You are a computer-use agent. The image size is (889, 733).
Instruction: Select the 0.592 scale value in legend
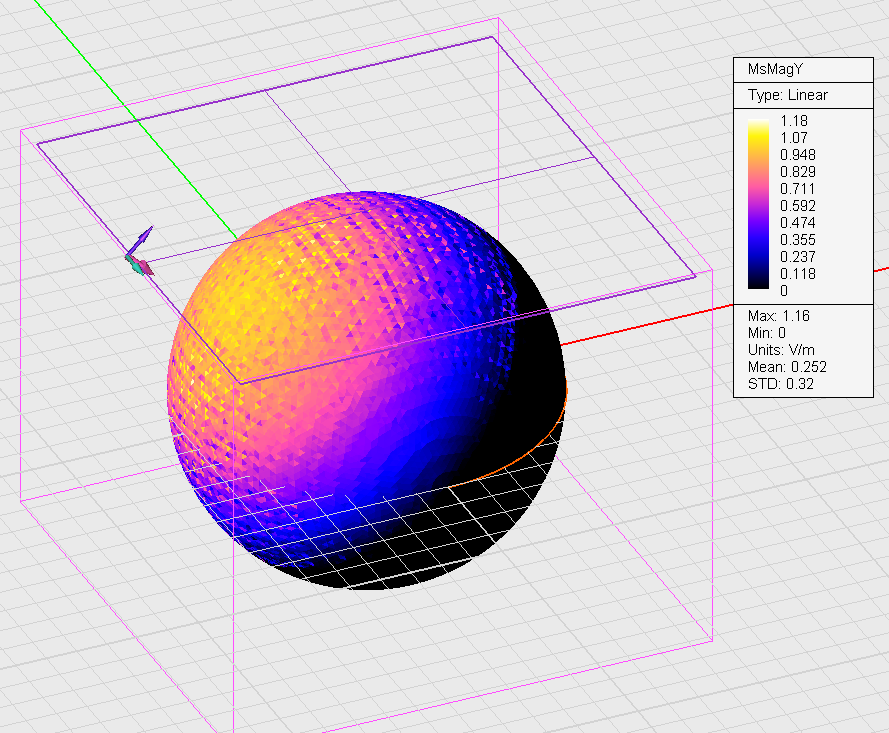(799, 205)
